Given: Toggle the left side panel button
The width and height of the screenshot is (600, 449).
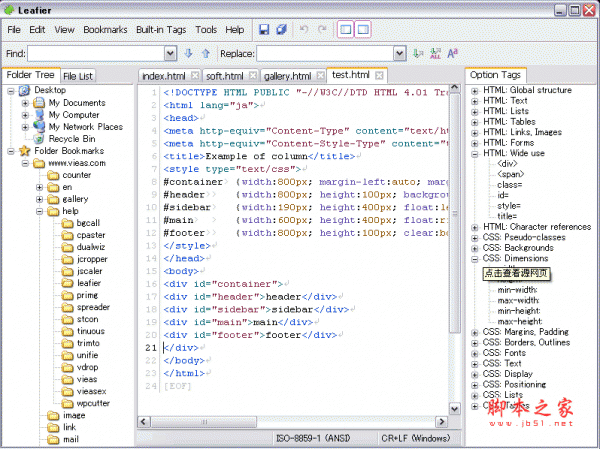Looking at the screenshot, I should click(x=346, y=30).
